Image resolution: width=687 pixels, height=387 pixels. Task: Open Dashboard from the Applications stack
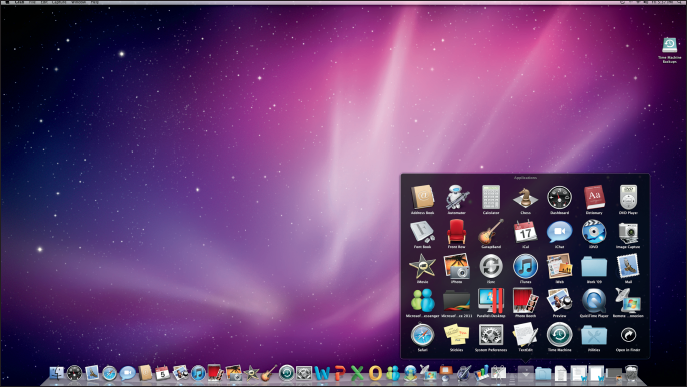point(560,197)
